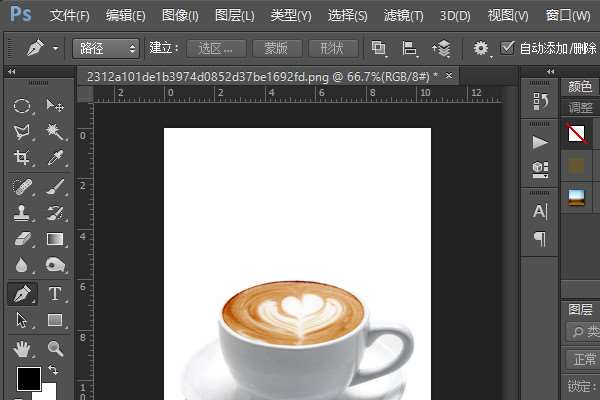Select the Brush tool

pos(55,187)
